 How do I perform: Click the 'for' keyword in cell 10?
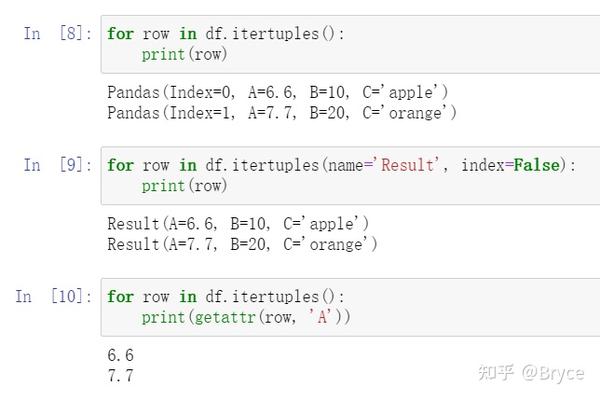(x=120, y=297)
